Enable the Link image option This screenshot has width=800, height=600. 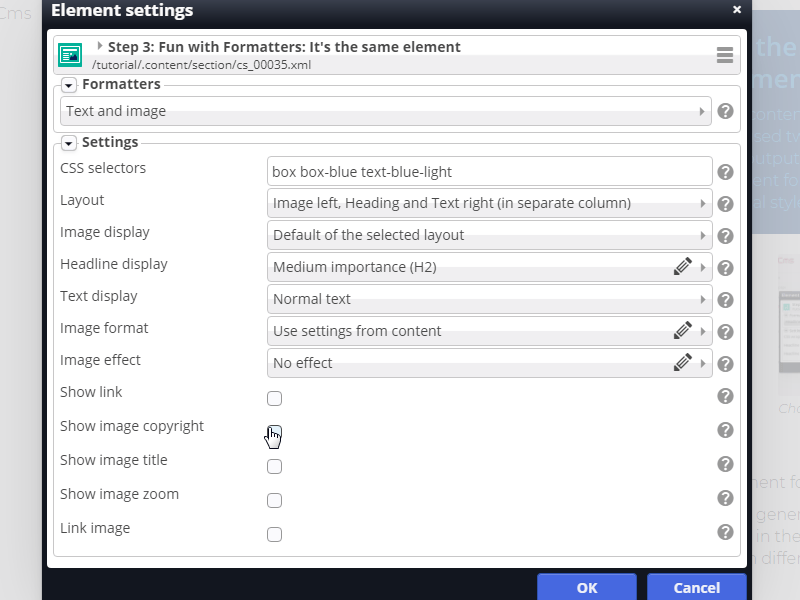[274, 534]
